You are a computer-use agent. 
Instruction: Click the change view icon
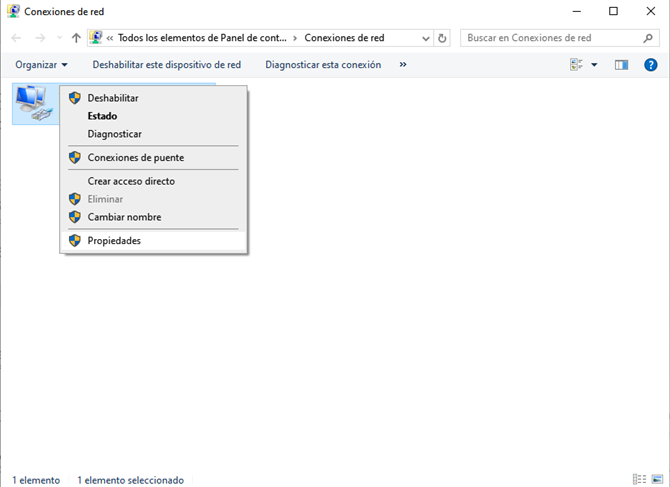coord(576,65)
